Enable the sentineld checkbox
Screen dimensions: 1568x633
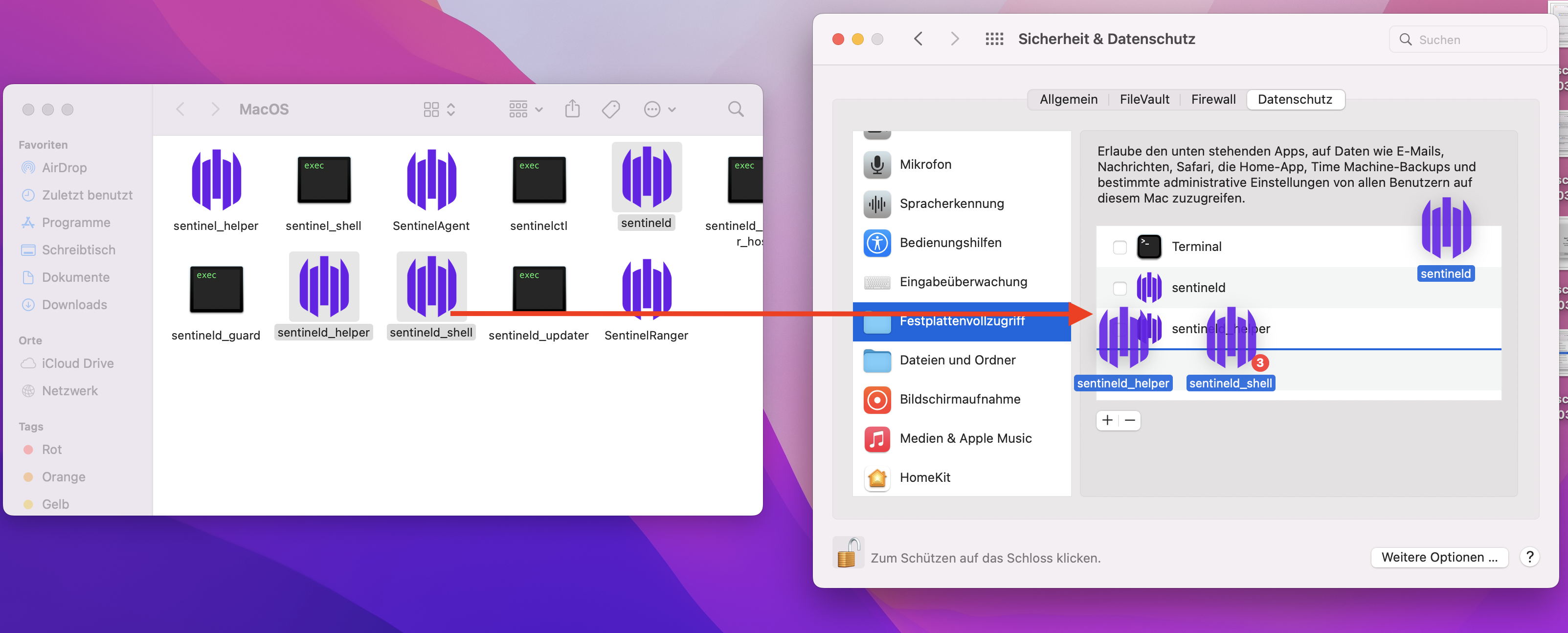point(1120,288)
